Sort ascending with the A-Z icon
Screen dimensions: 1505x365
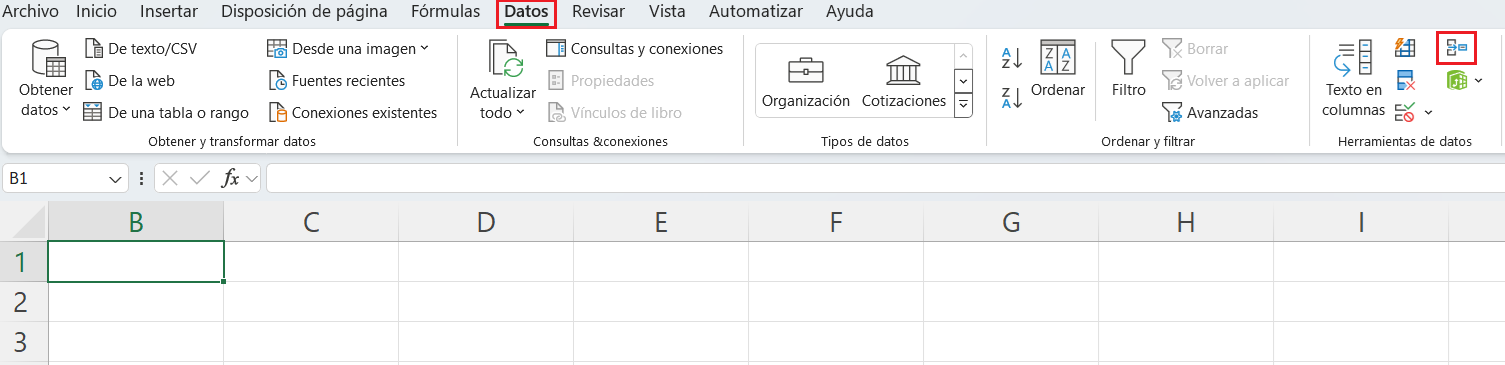point(1012,59)
